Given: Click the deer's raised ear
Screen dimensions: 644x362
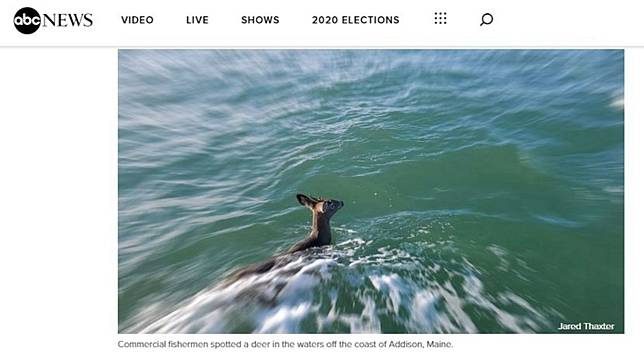Looking at the screenshot, I should coord(306,201).
